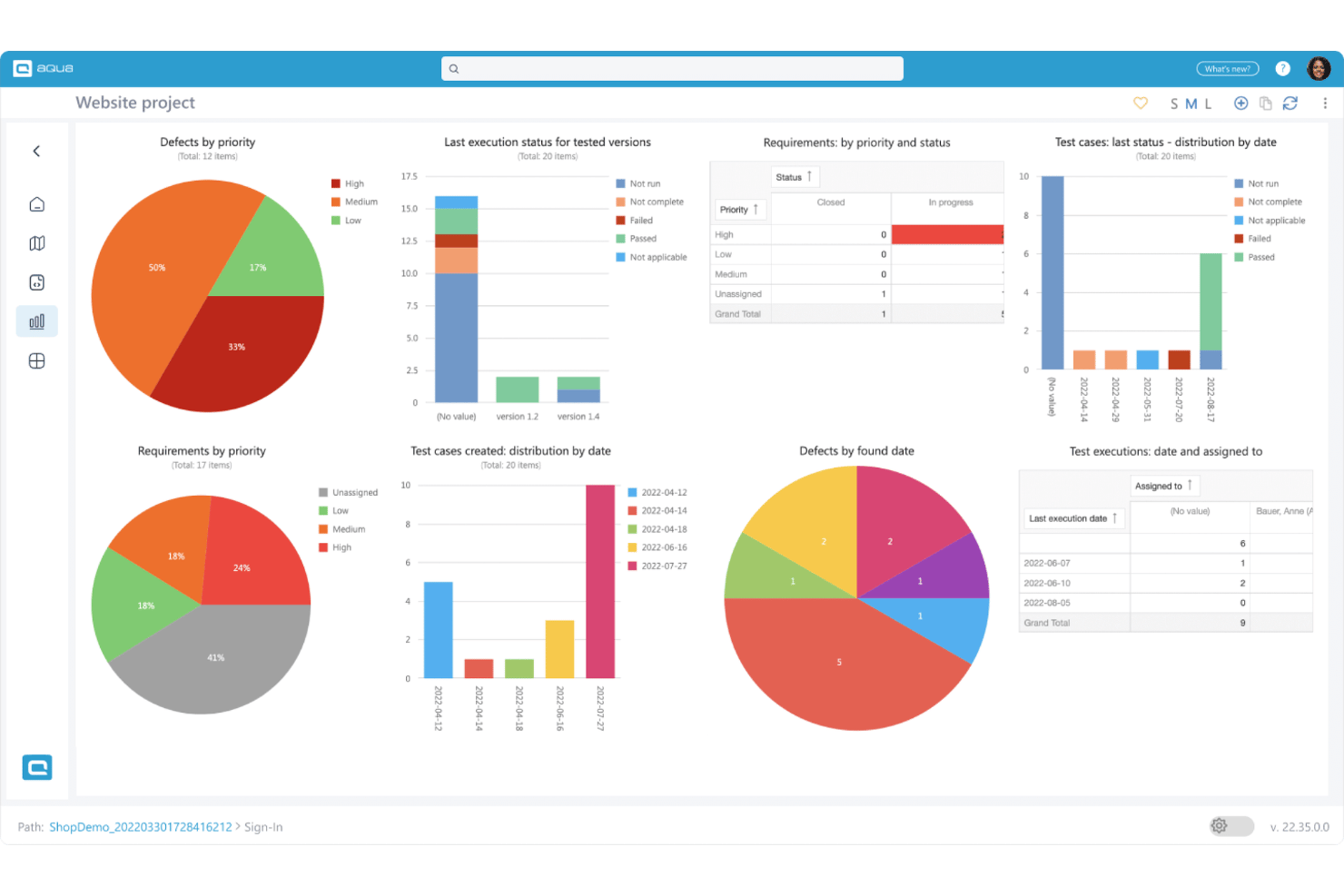Open the grid layout sidebar icon
Viewport: 1344px width, 896px height.
37,361
